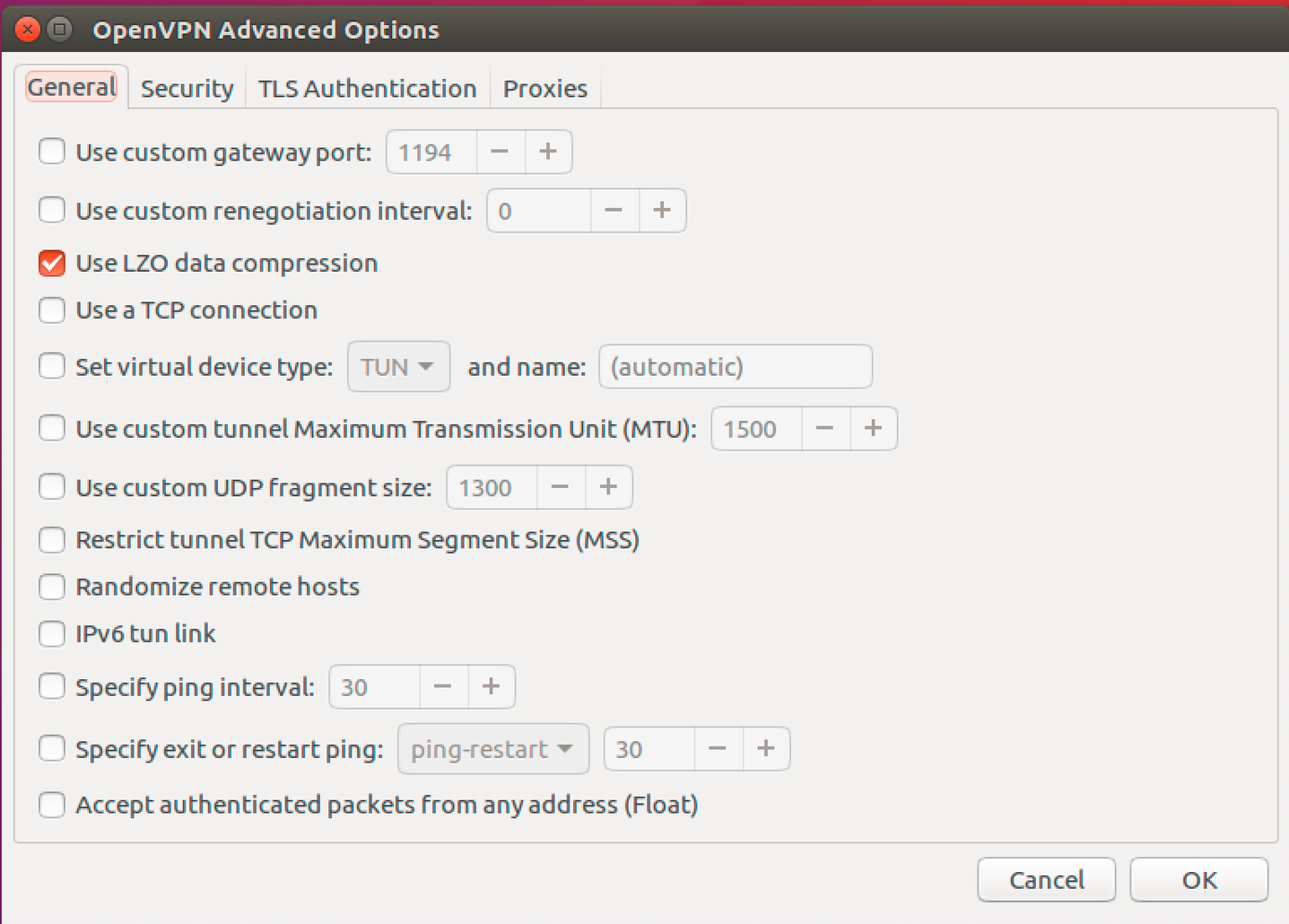Decrease ping interval using minus button
The height and width of the screenshot is (924, 1289).
442,687
